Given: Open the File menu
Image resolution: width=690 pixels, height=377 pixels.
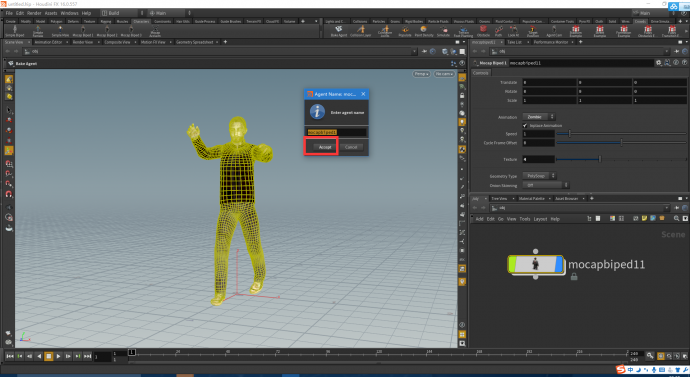Looking at the screenshot, I should pos(9,13).
